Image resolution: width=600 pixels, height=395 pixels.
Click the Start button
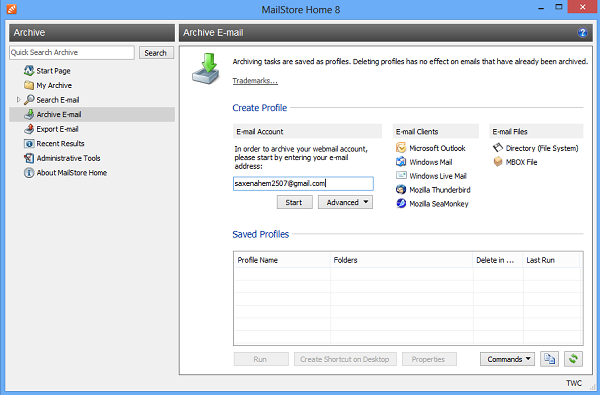[294, 202]
